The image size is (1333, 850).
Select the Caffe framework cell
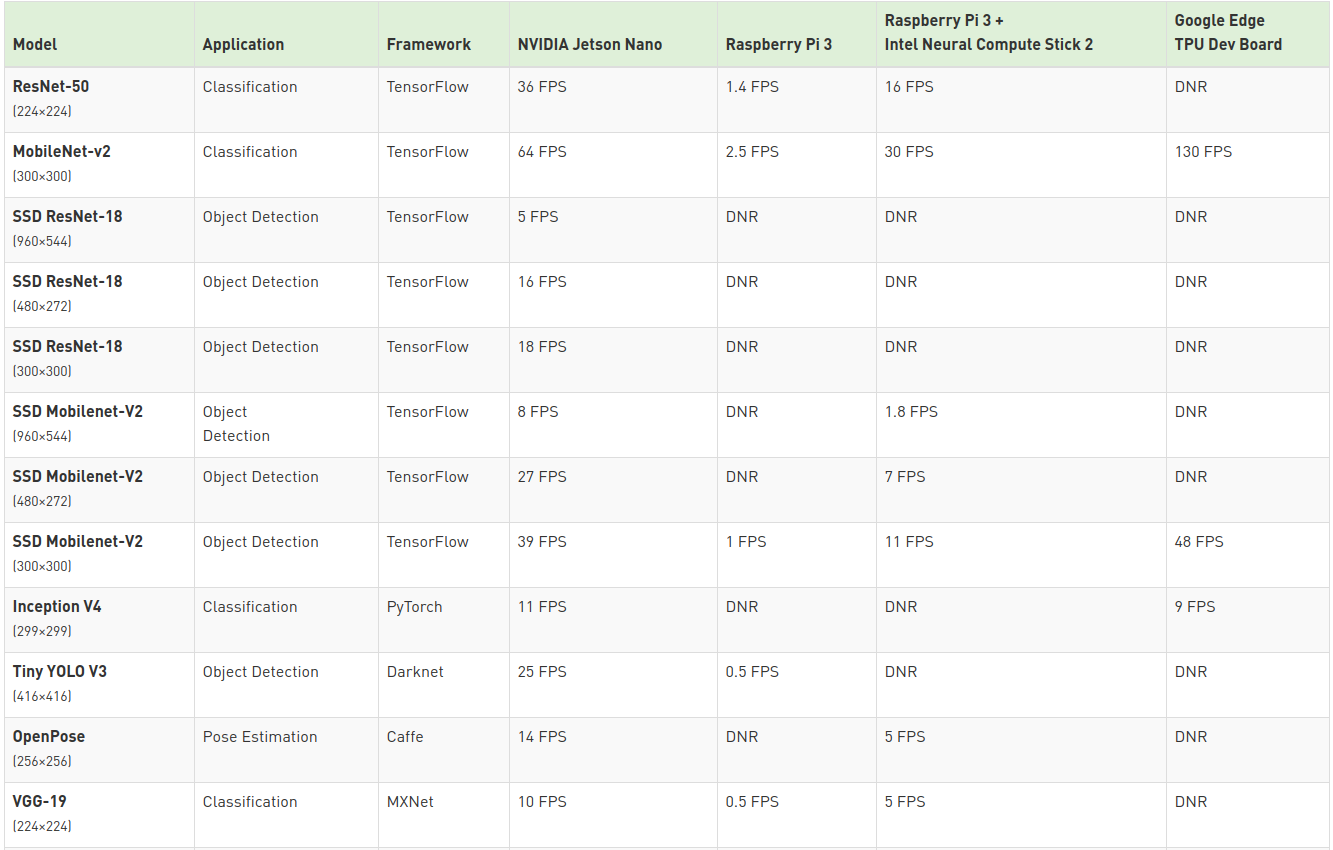[405, 737]
